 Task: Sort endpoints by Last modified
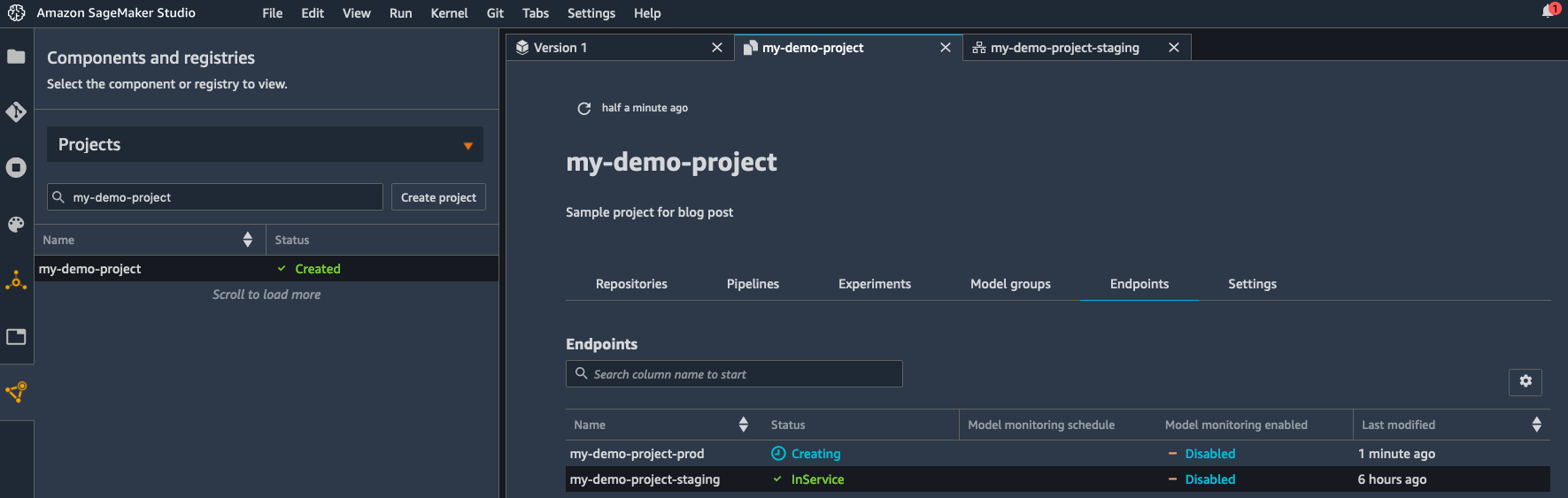pyautogui.click(x=1537, y=425)
